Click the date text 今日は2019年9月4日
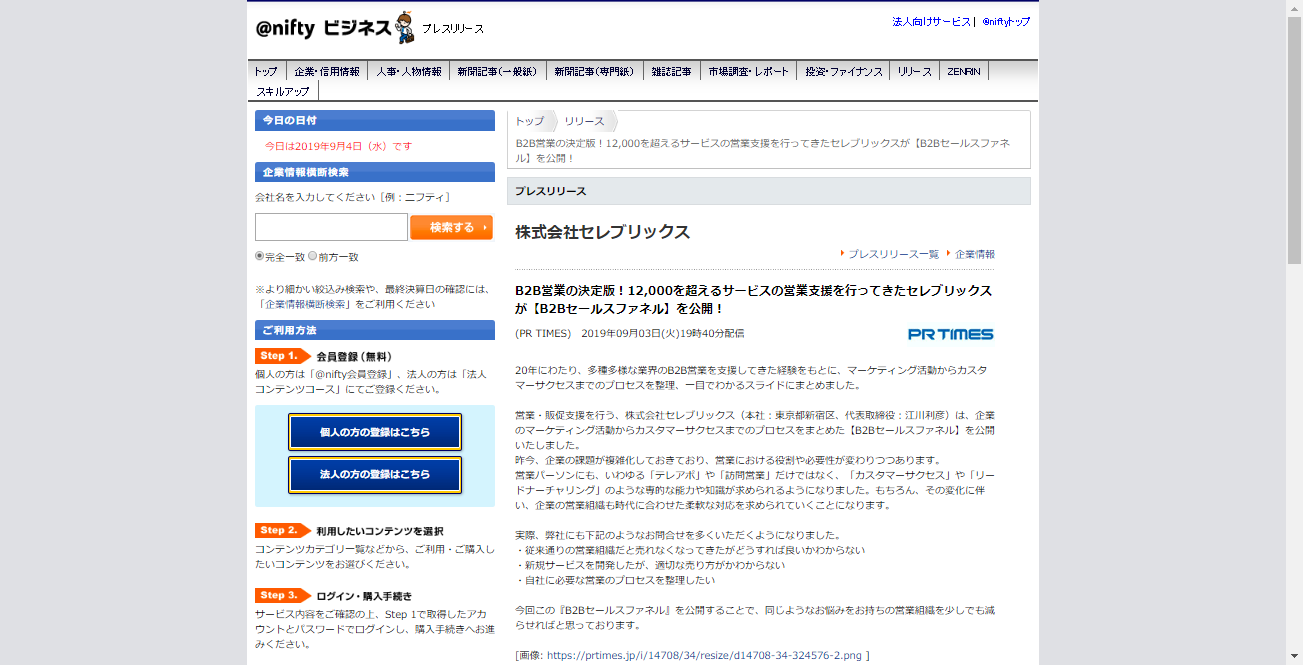 (338, 146)
